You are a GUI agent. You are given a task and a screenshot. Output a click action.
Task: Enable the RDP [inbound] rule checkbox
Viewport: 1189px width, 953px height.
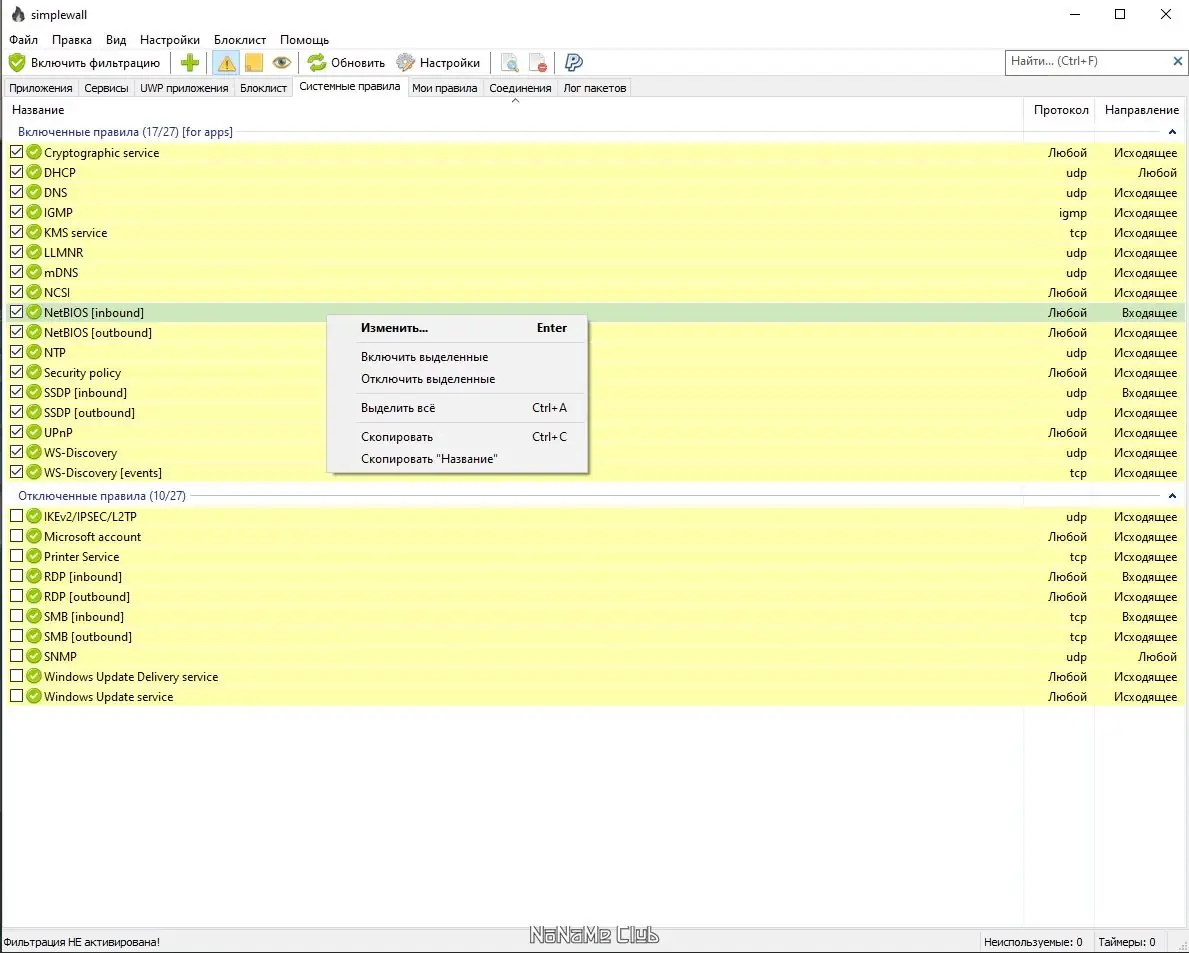tap(17, 576)
